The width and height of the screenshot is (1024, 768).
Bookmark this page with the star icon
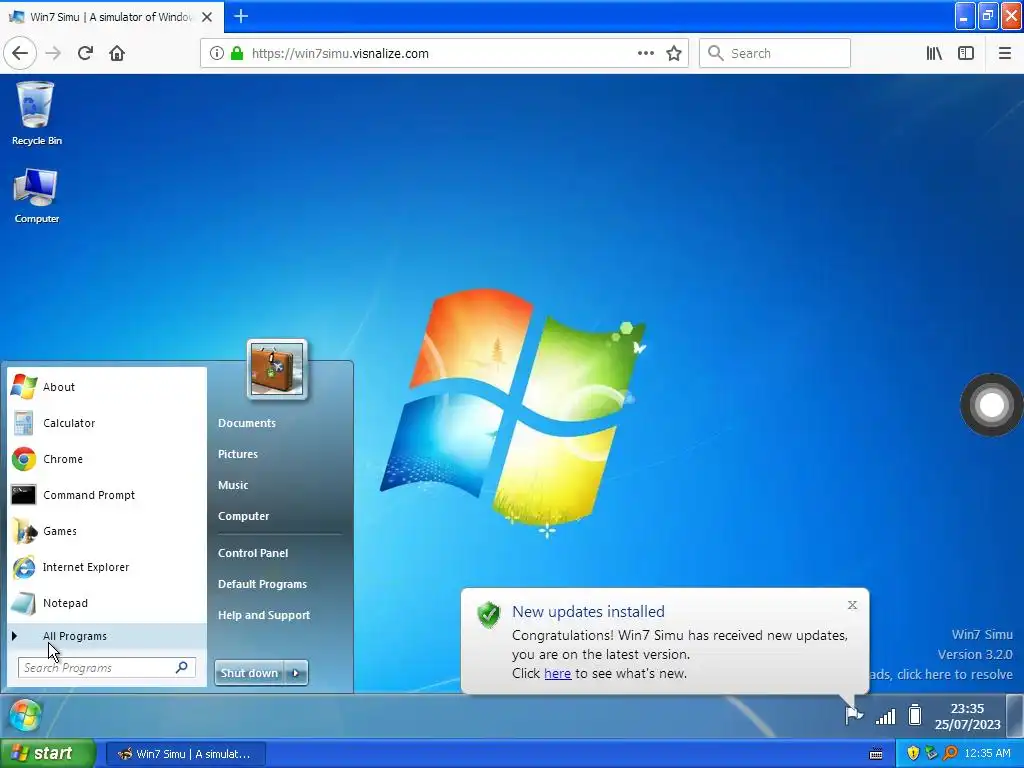[674, 54]
